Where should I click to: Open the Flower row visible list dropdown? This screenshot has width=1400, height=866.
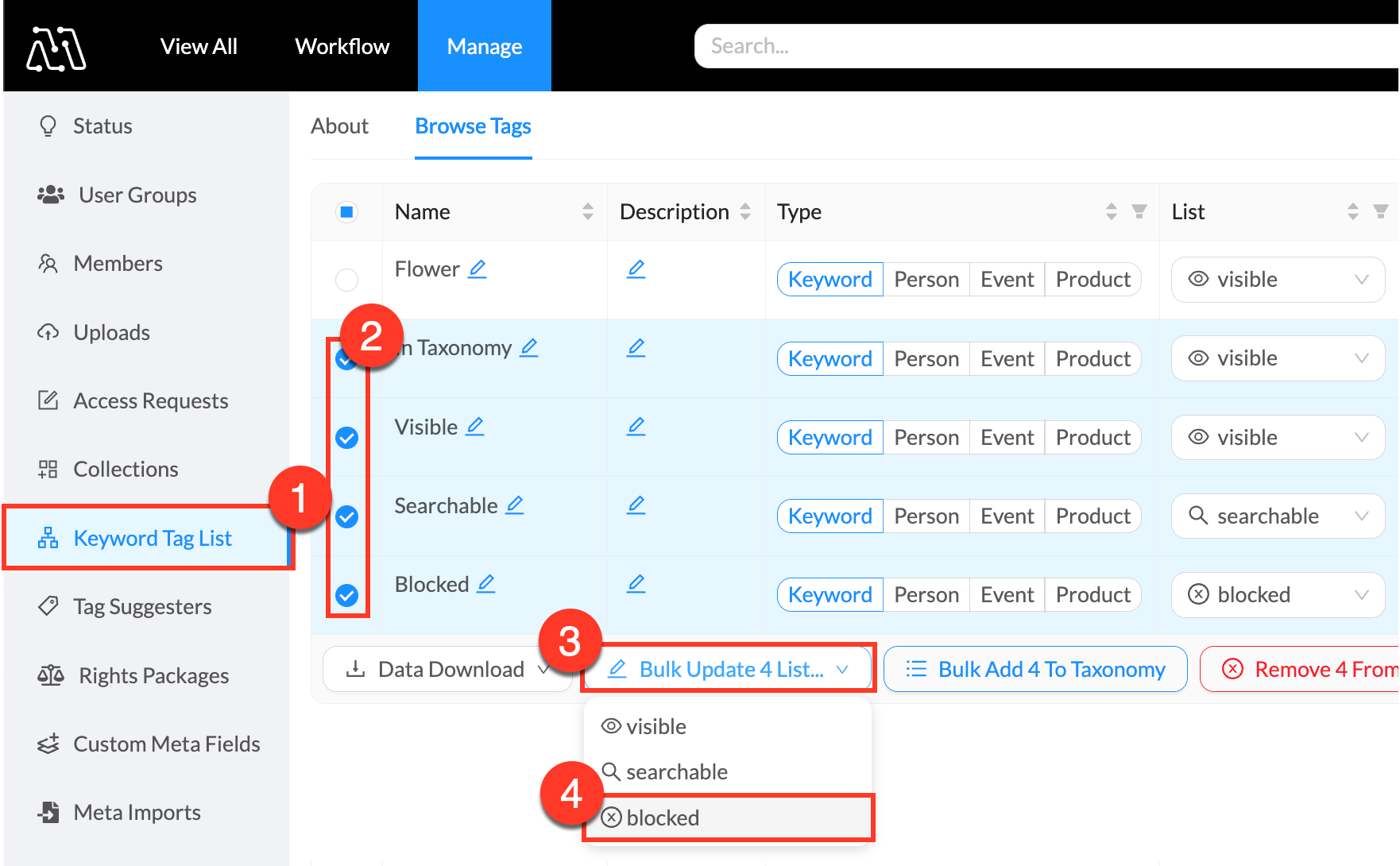point(1277,280)
